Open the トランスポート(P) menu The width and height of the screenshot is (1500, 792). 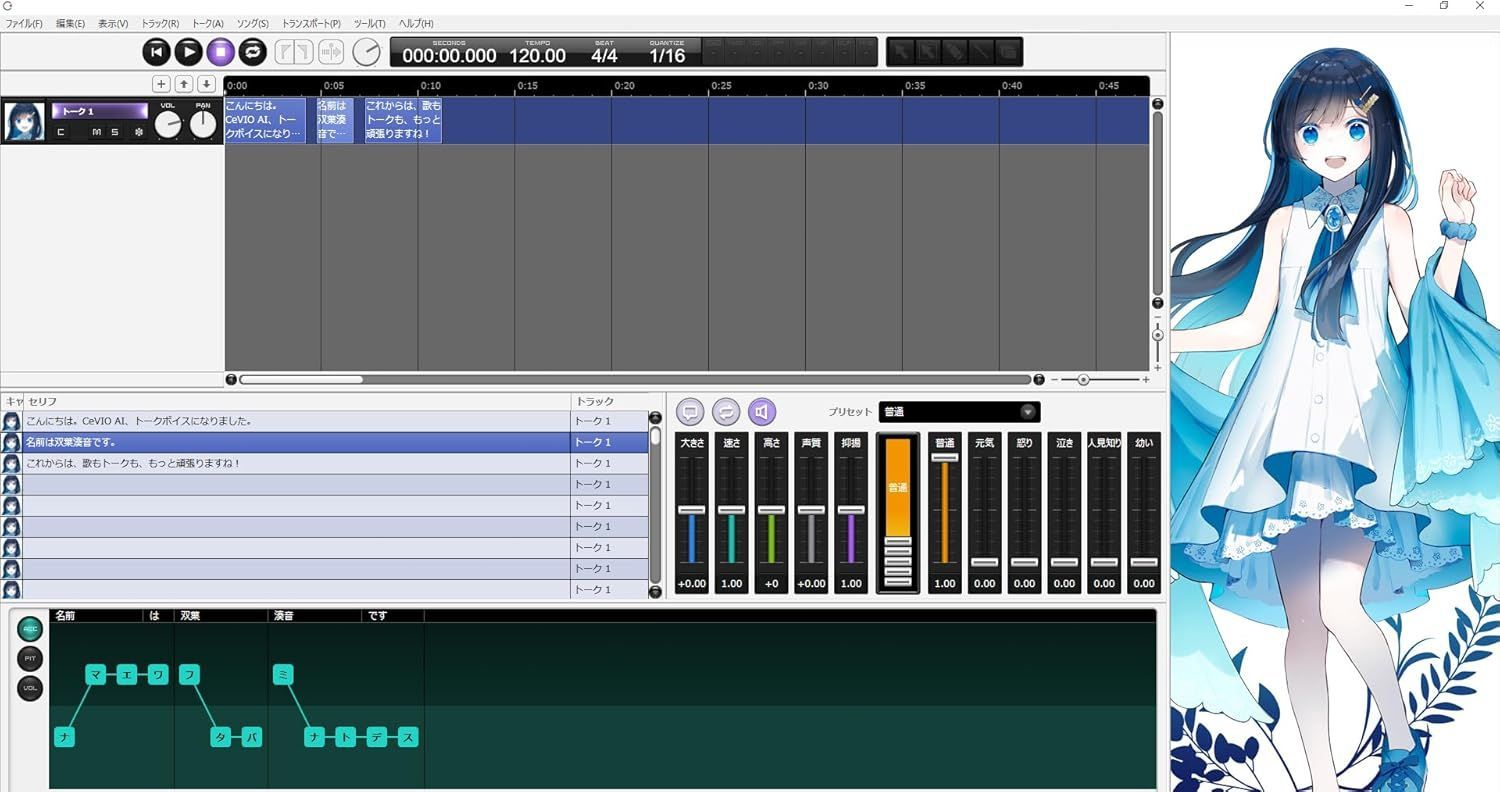pyautogui.click(x=311, y=23)
